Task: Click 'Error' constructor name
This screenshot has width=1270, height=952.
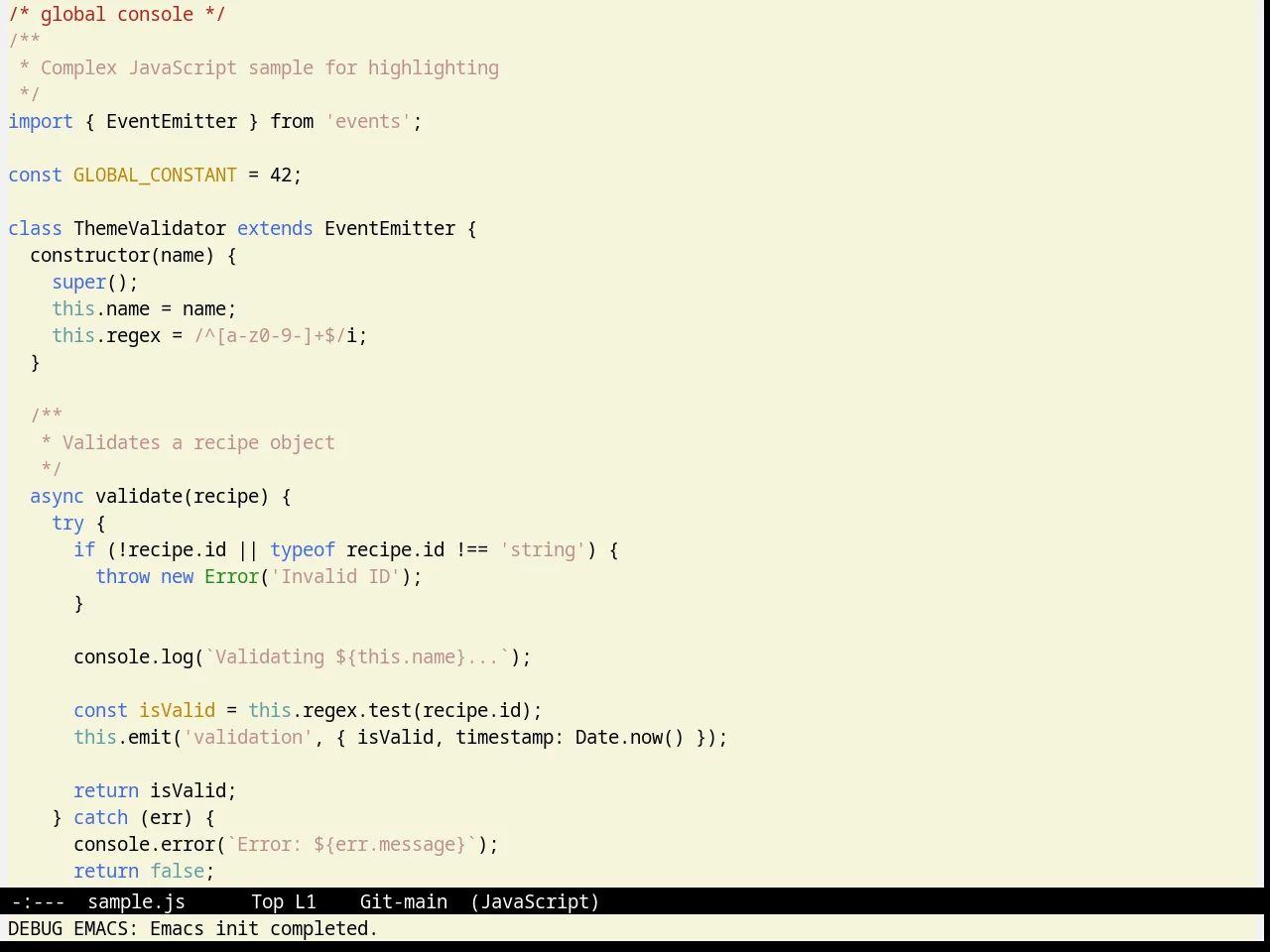Action: tap(231, 576)
